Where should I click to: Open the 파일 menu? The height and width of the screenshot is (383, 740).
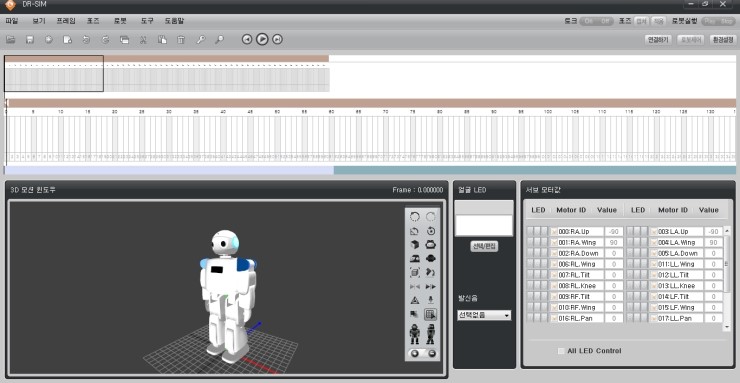[x=12, y=21]
